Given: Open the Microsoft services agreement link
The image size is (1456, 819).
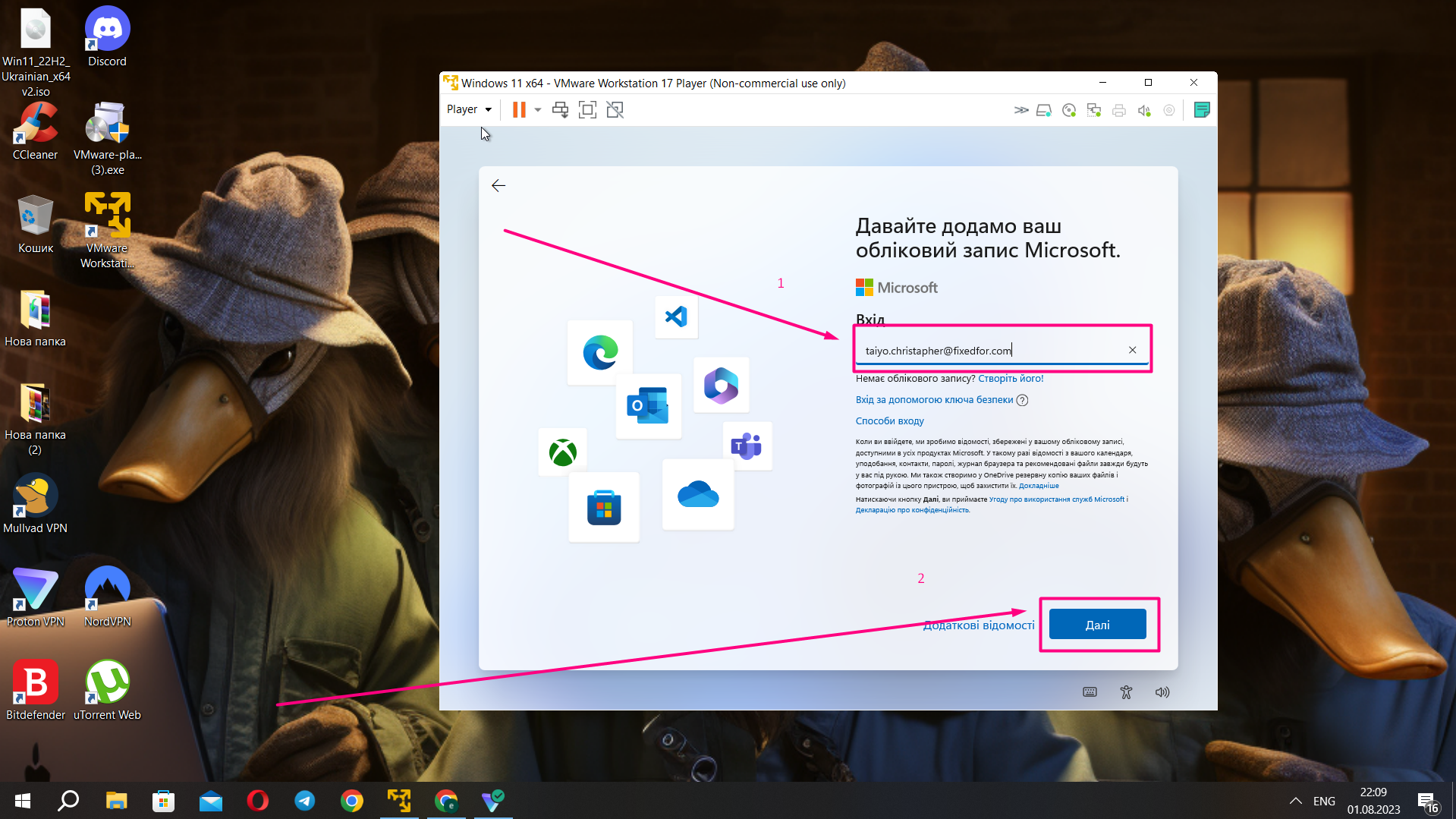Looking at the screenshot, I should tap(1057, 499).
